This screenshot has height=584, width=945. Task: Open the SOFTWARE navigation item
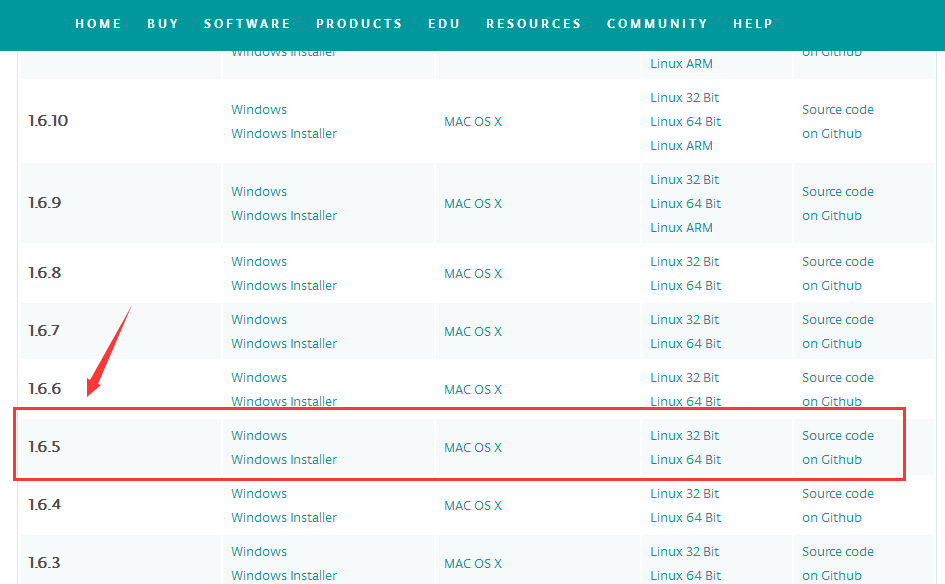click(x=247, y=24)
